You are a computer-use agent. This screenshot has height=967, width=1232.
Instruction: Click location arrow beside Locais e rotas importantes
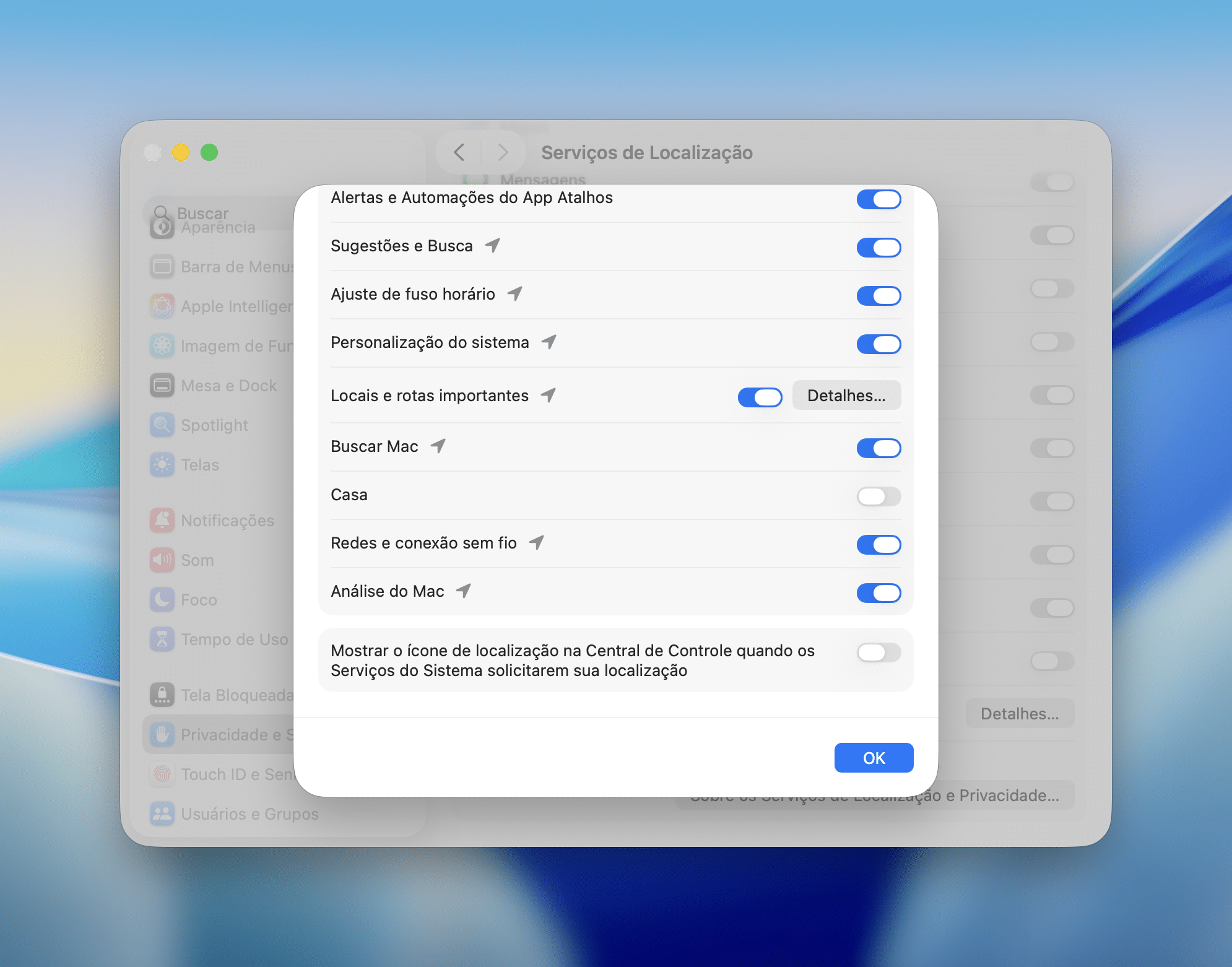pyautogui.click(x=549, y=396)
